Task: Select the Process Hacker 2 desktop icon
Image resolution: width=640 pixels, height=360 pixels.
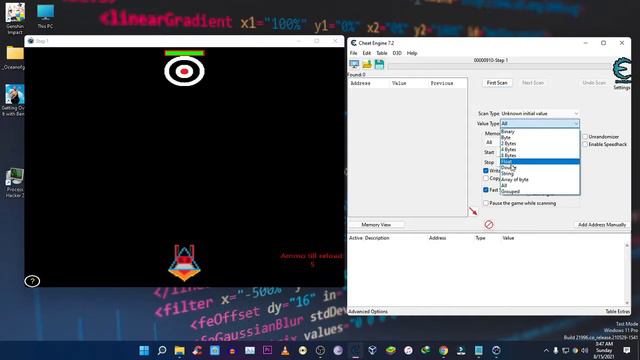Action: click(15, 183)
